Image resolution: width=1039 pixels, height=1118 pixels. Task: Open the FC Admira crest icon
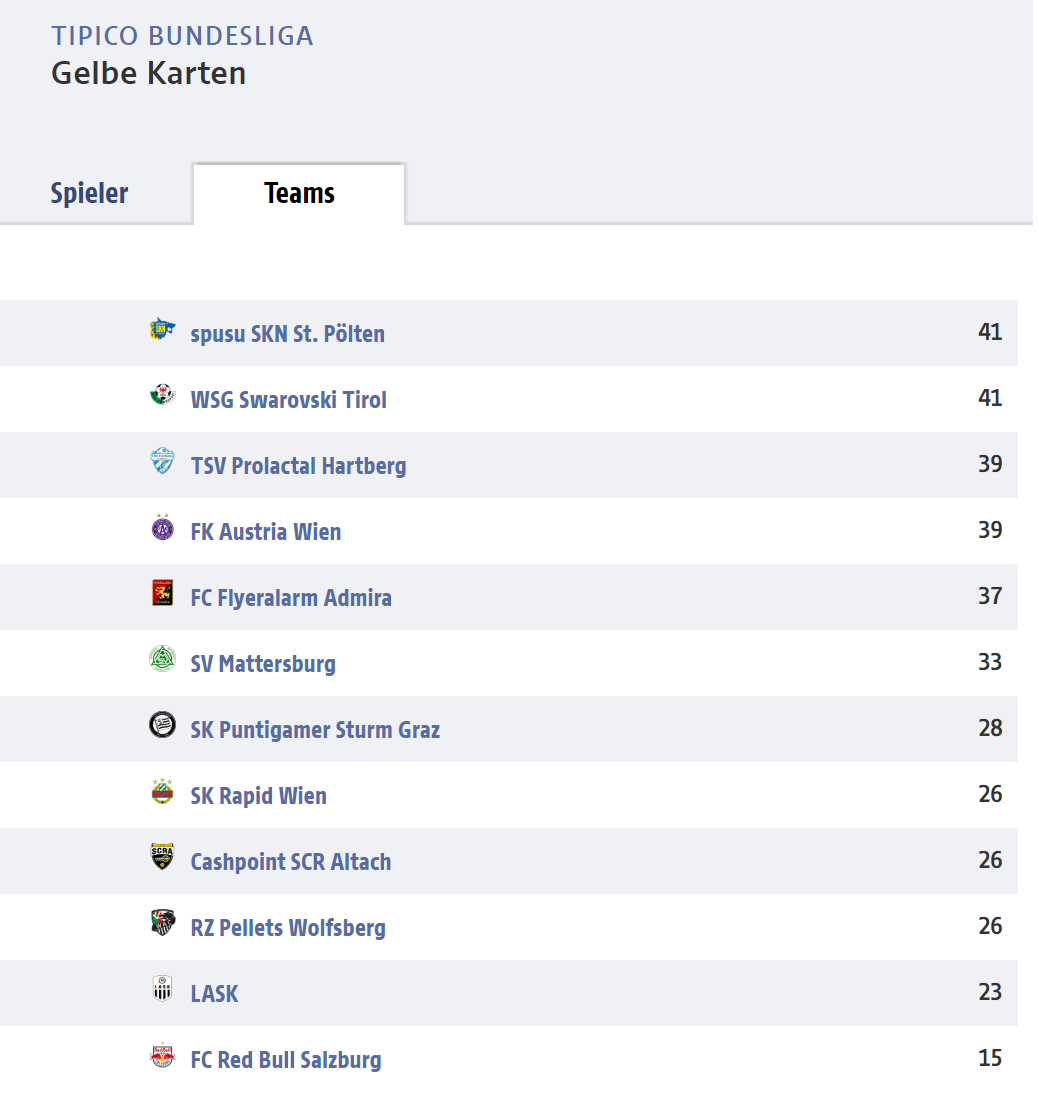point(163,593)
